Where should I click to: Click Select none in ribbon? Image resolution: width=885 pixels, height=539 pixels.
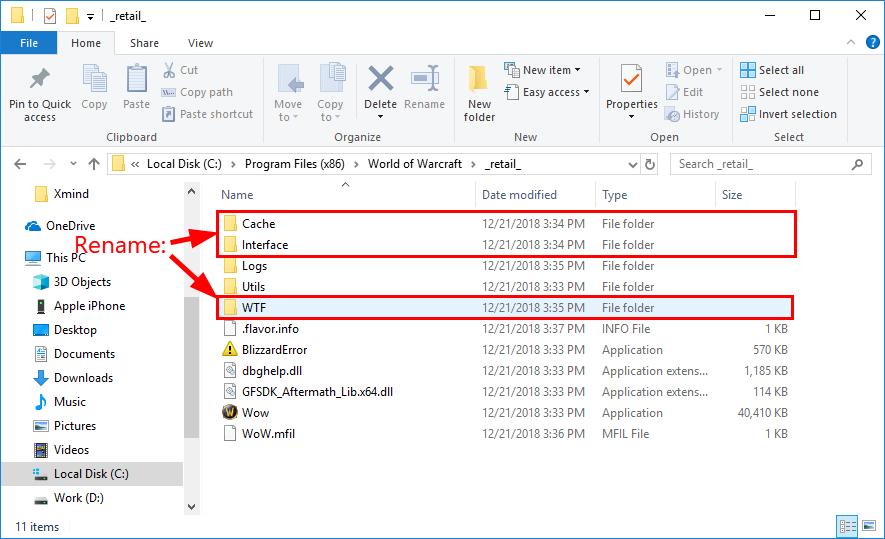pyautogui.click(x=779, y=92)
